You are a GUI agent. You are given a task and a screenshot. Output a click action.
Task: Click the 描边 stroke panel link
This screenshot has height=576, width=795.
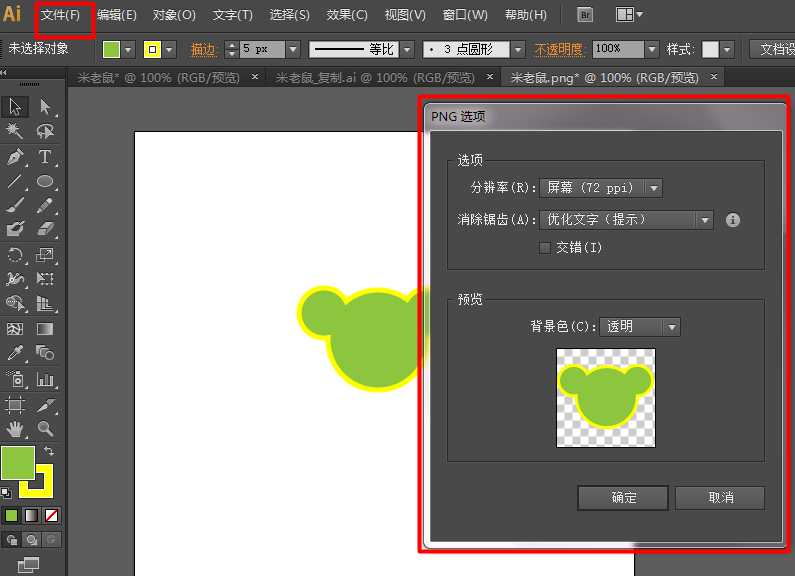[204, 50]
